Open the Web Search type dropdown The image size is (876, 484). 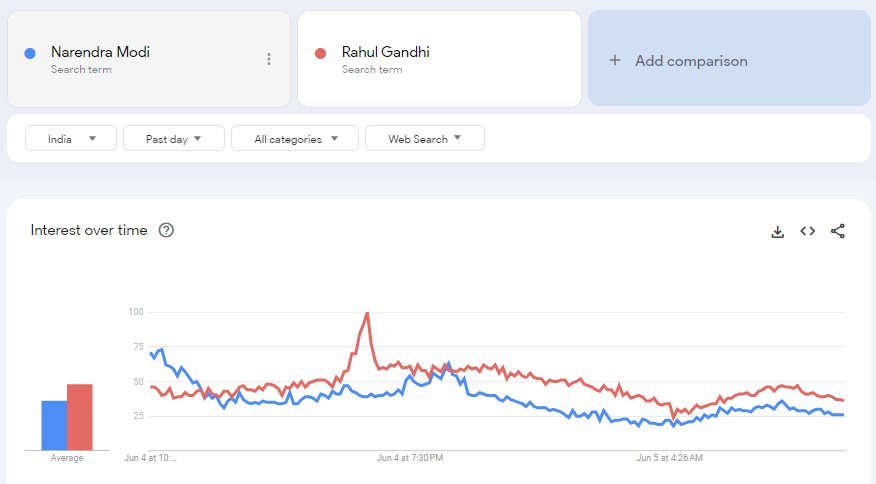425,139
